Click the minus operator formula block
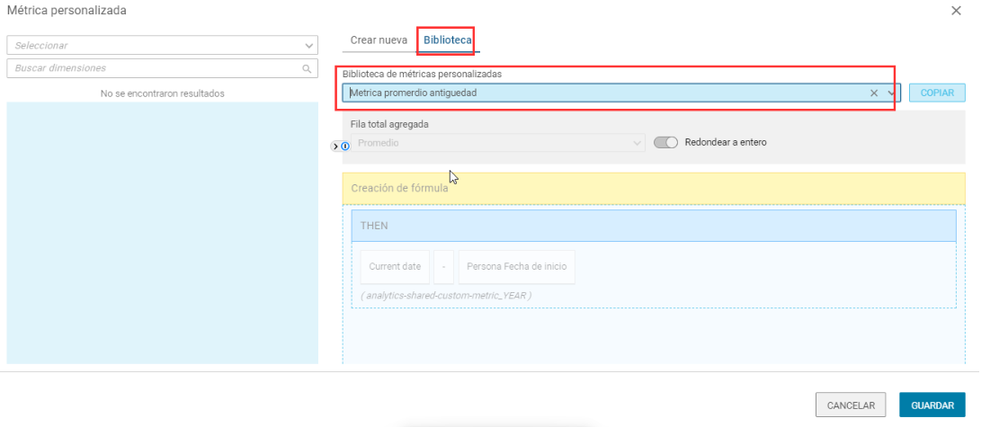 443,266
